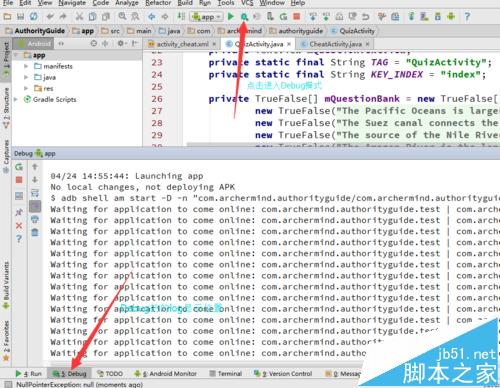Stop the app with red square toolbar icon

[296, 16]
